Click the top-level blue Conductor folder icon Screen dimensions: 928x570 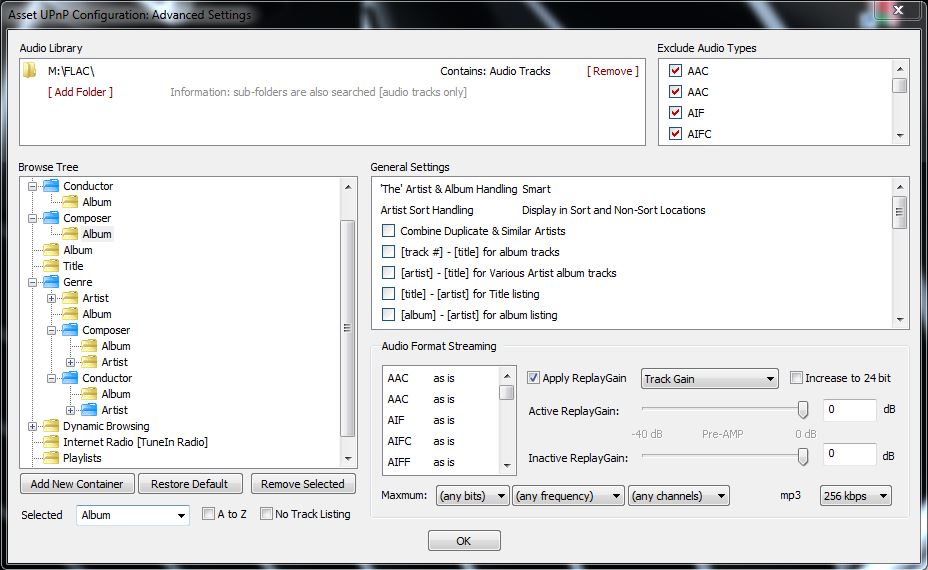(x=50, y=186)
